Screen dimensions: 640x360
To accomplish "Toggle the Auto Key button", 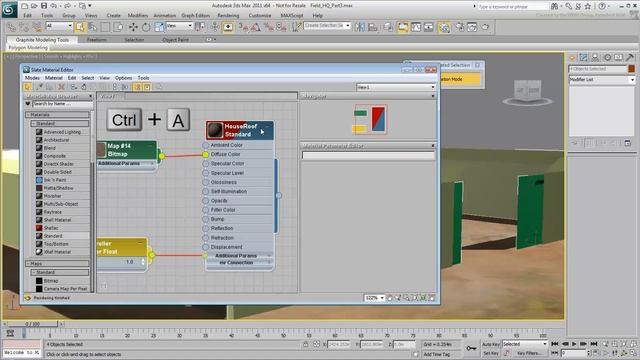I will pos(491,344).
